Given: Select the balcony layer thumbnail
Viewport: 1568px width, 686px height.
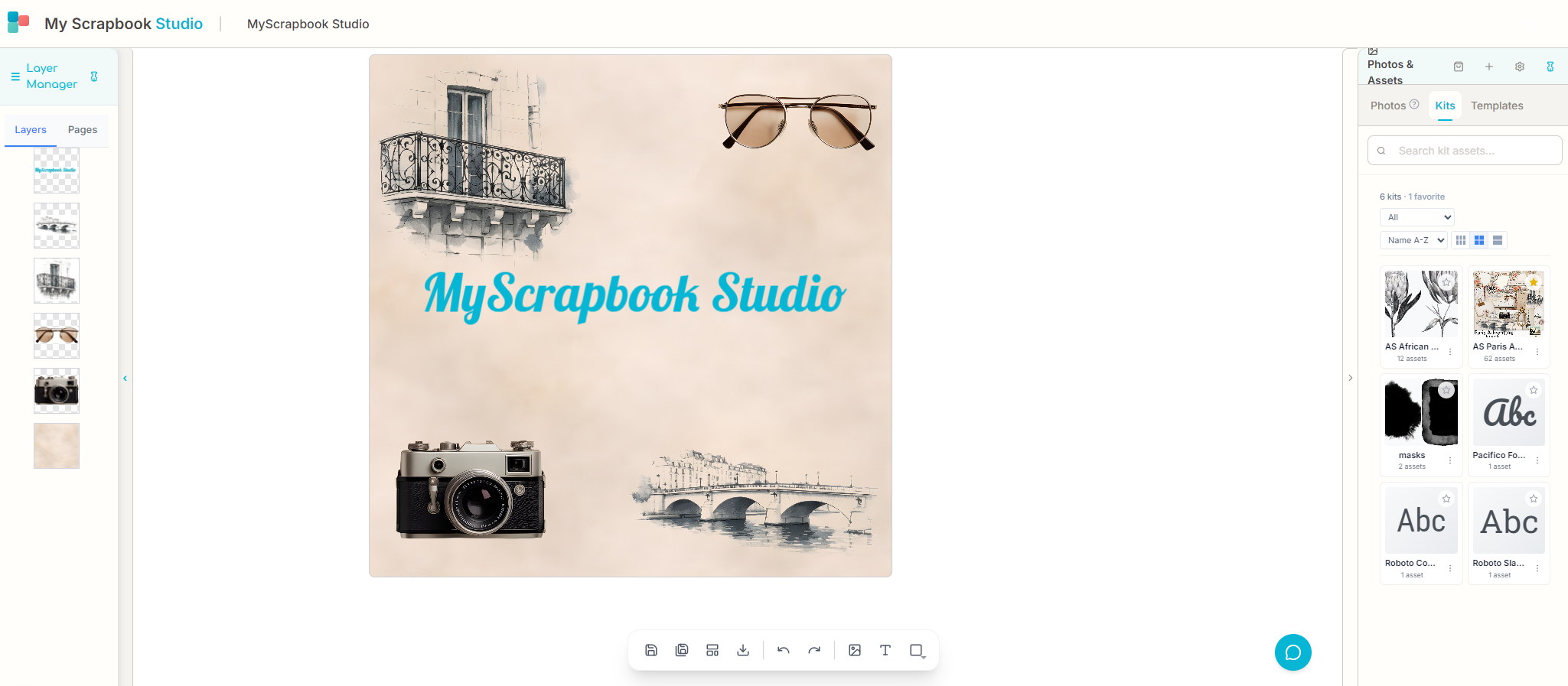Looking at the screenshot, I should click(x=57, y=281).
